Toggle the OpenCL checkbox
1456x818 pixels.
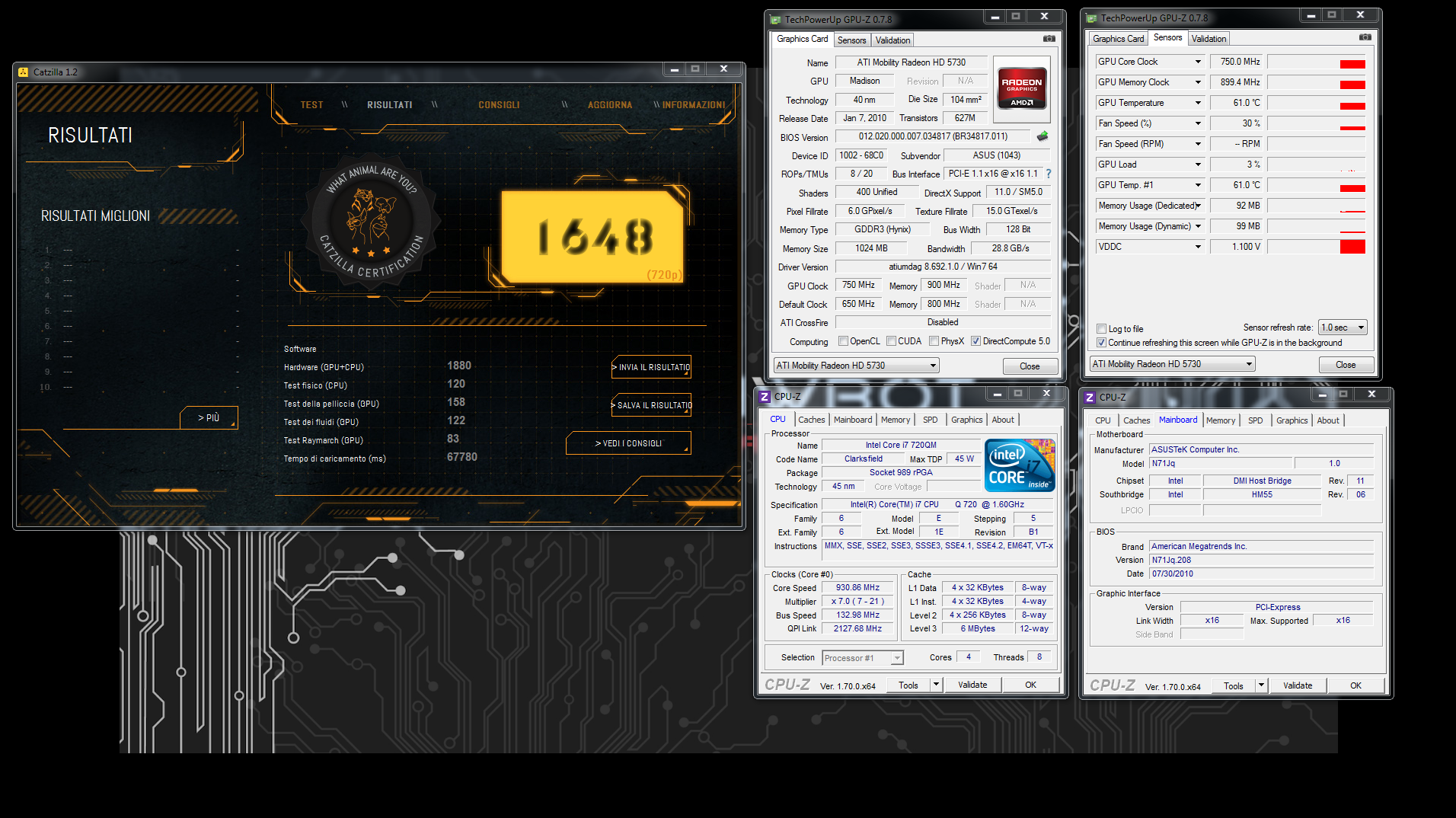pyautogui.click(x=843, y=341)
